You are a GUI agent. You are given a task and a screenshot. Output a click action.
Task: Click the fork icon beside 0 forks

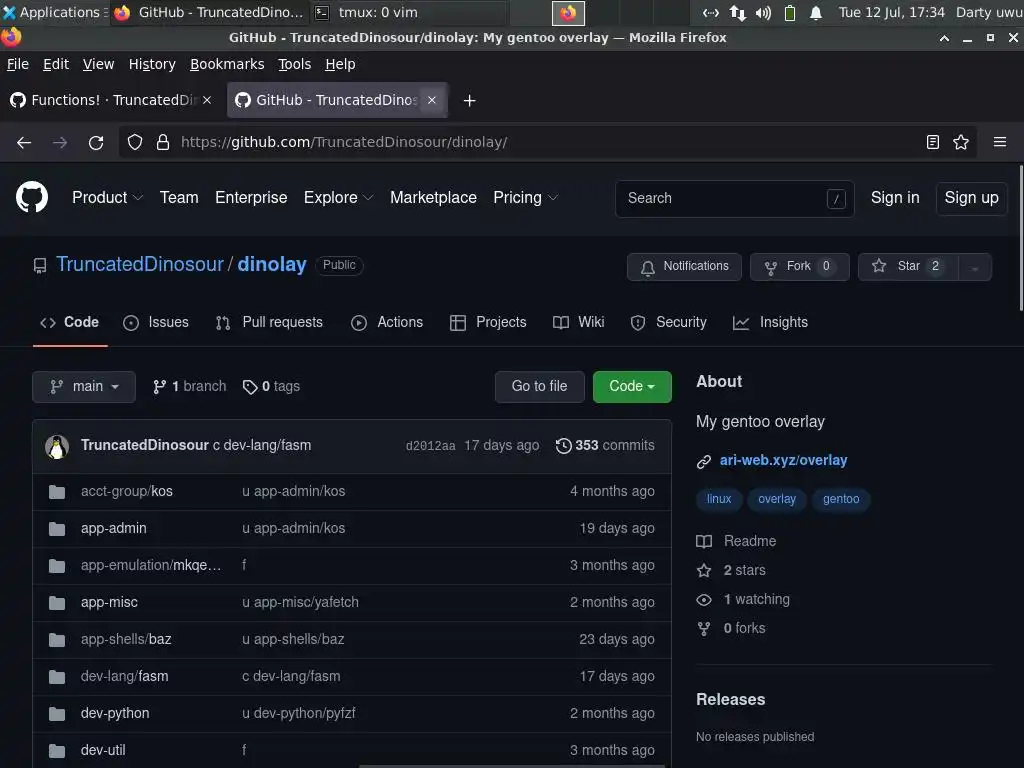tap(703, 629)
